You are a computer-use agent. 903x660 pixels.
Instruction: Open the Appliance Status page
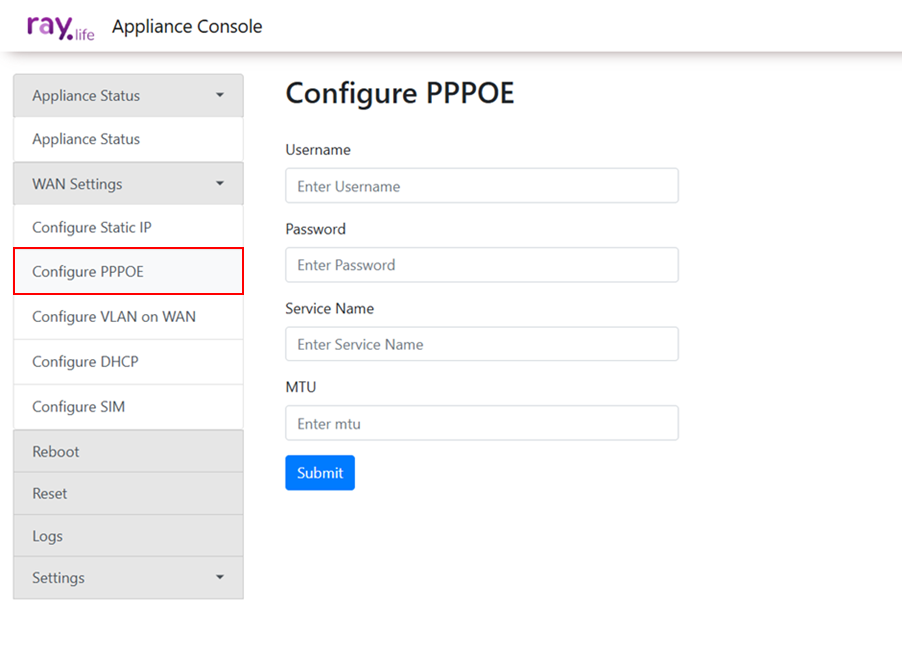(x=86, y=140)
